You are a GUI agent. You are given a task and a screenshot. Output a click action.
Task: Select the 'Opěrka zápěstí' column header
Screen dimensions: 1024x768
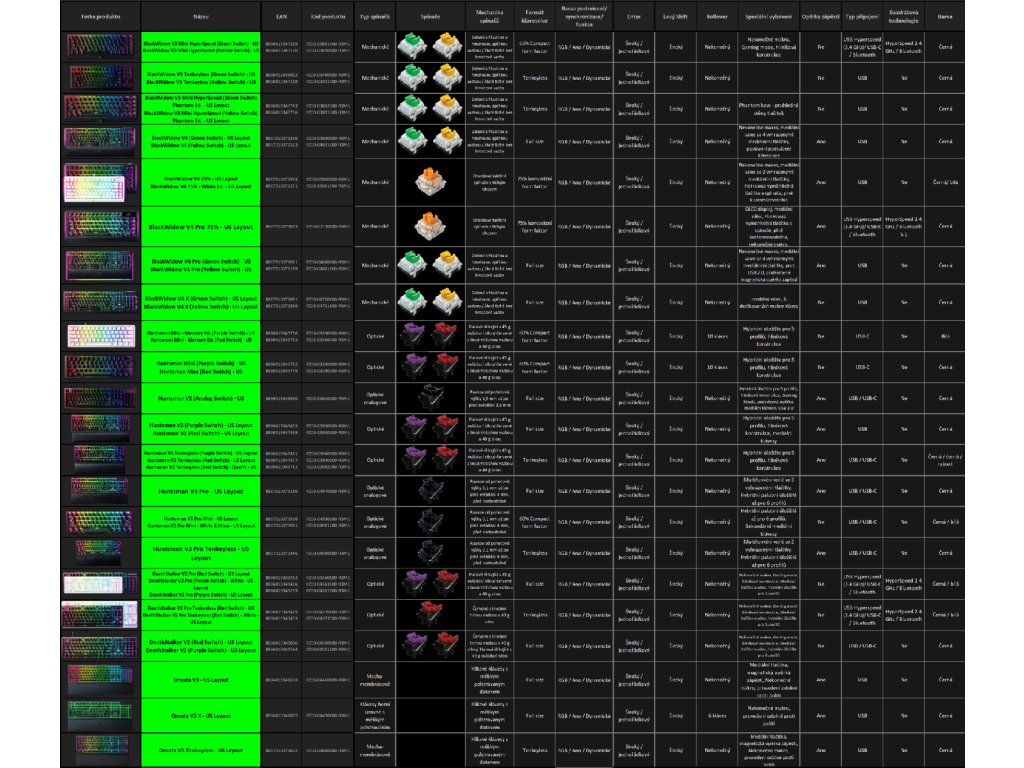pos(821,17)
